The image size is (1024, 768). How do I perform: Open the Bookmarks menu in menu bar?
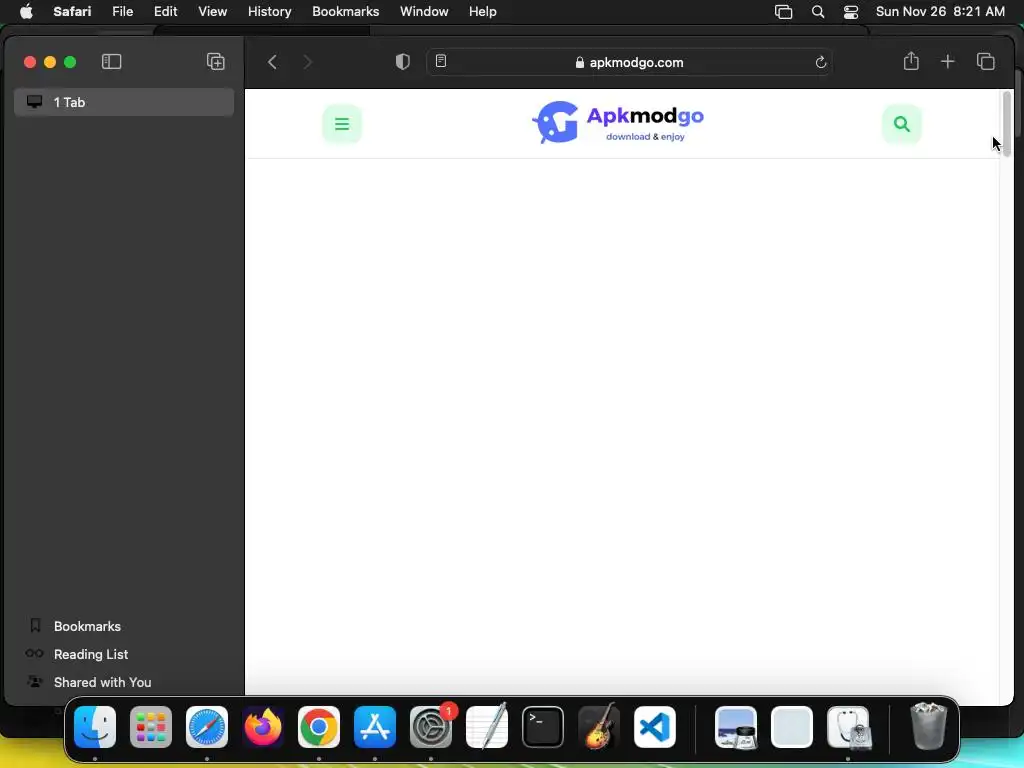(x=345, y=12)
